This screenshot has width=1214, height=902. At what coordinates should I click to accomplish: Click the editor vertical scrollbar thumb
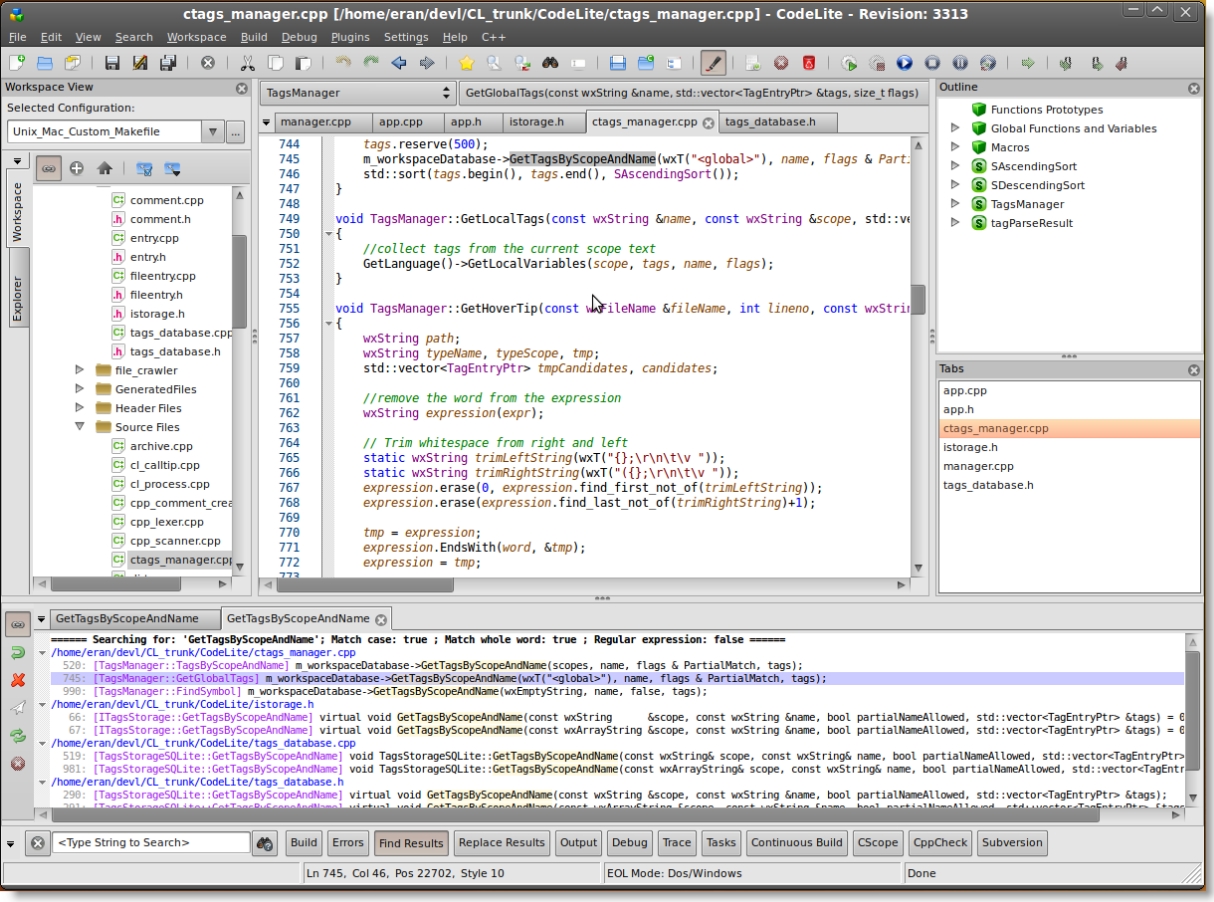point(918,299)
